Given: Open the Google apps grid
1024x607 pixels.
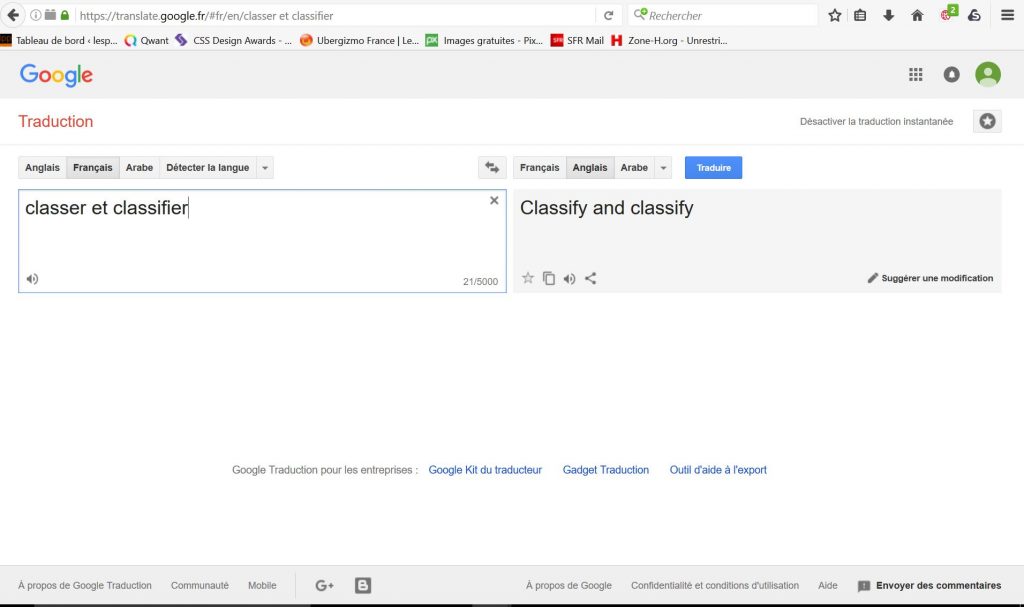Looking at the screenshot, I should [x=915, y=75].
